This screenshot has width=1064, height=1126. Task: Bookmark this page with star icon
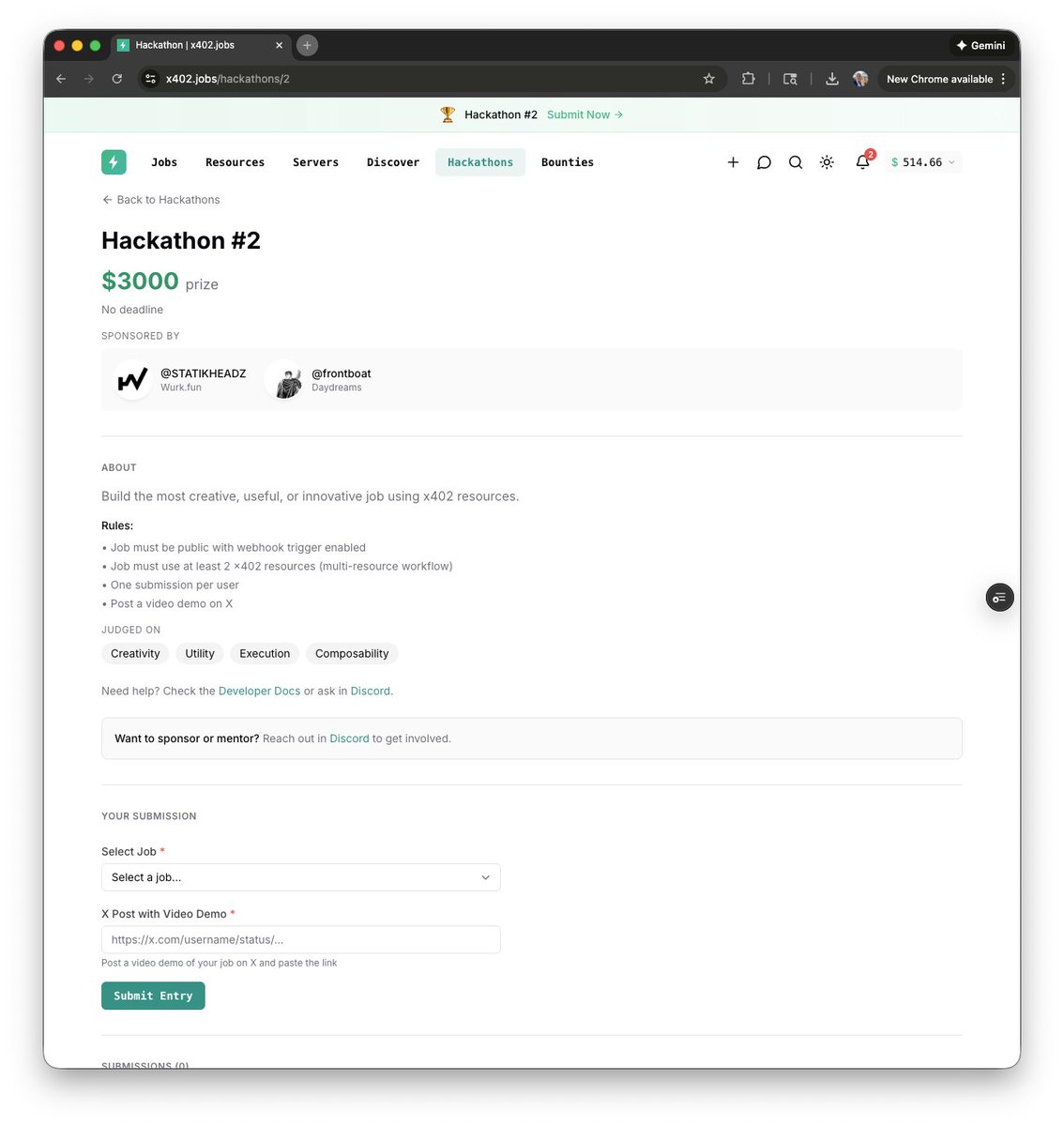709,79
